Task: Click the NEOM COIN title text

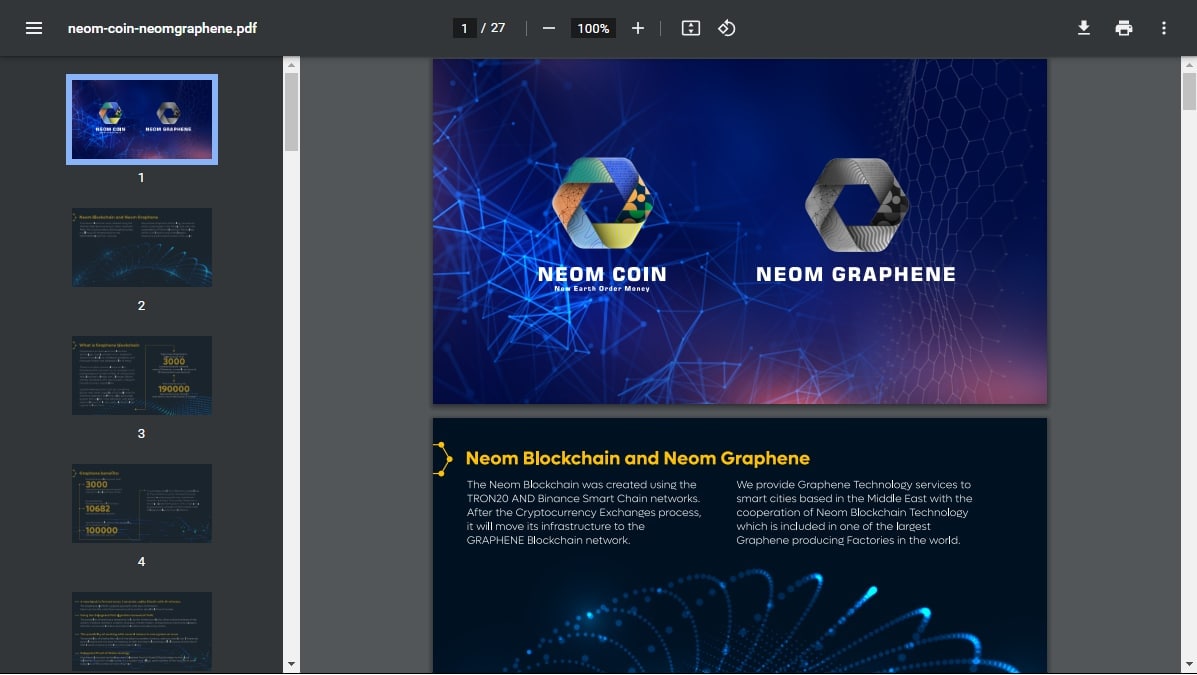Action: pos(602,274)
